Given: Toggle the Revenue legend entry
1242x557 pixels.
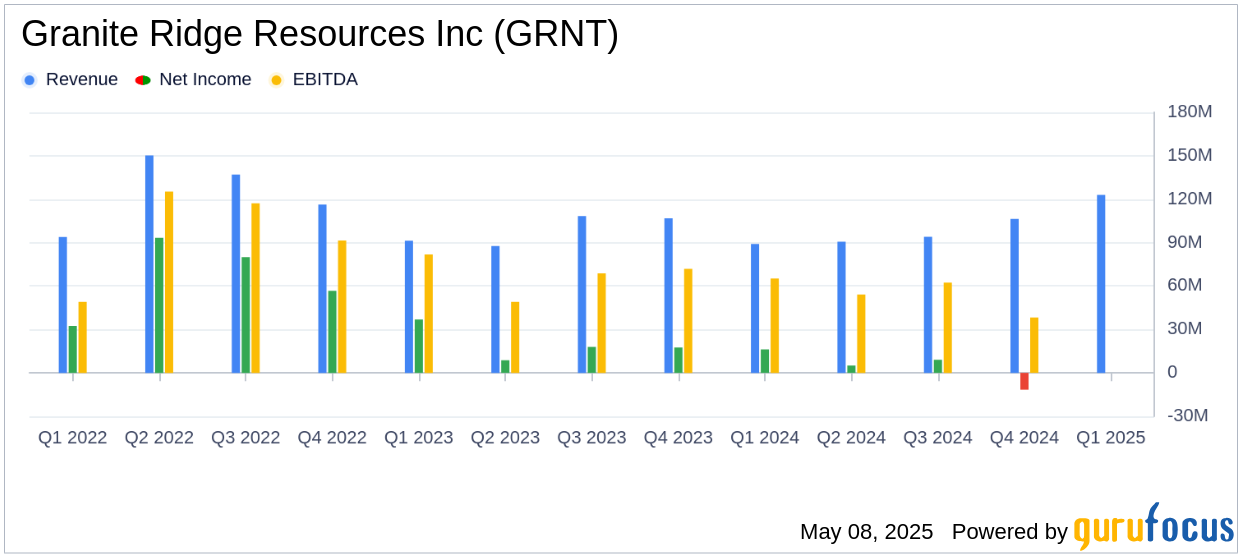Looking at the screenshot, I should coord(70,80).
